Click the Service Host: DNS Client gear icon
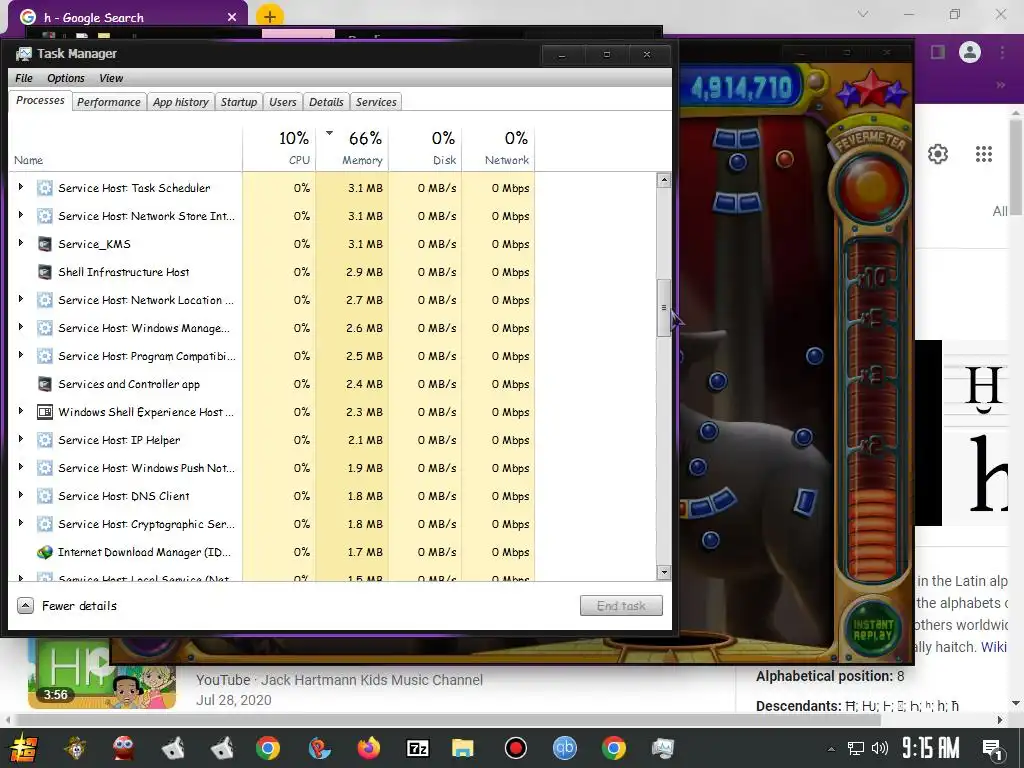Screen dimensions: 1024x768 click(x=44, y=496)
